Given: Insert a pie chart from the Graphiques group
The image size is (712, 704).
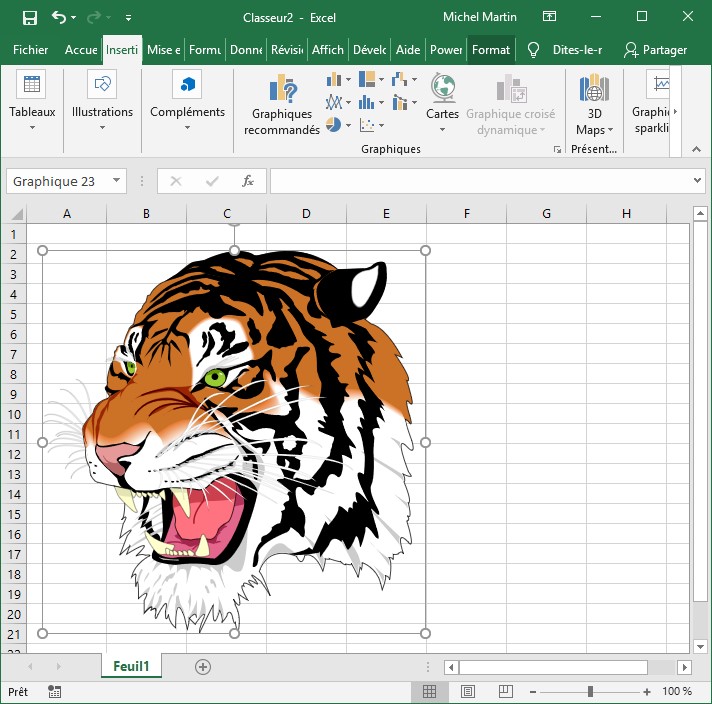Looking at the screenshot, I should 334,125.
